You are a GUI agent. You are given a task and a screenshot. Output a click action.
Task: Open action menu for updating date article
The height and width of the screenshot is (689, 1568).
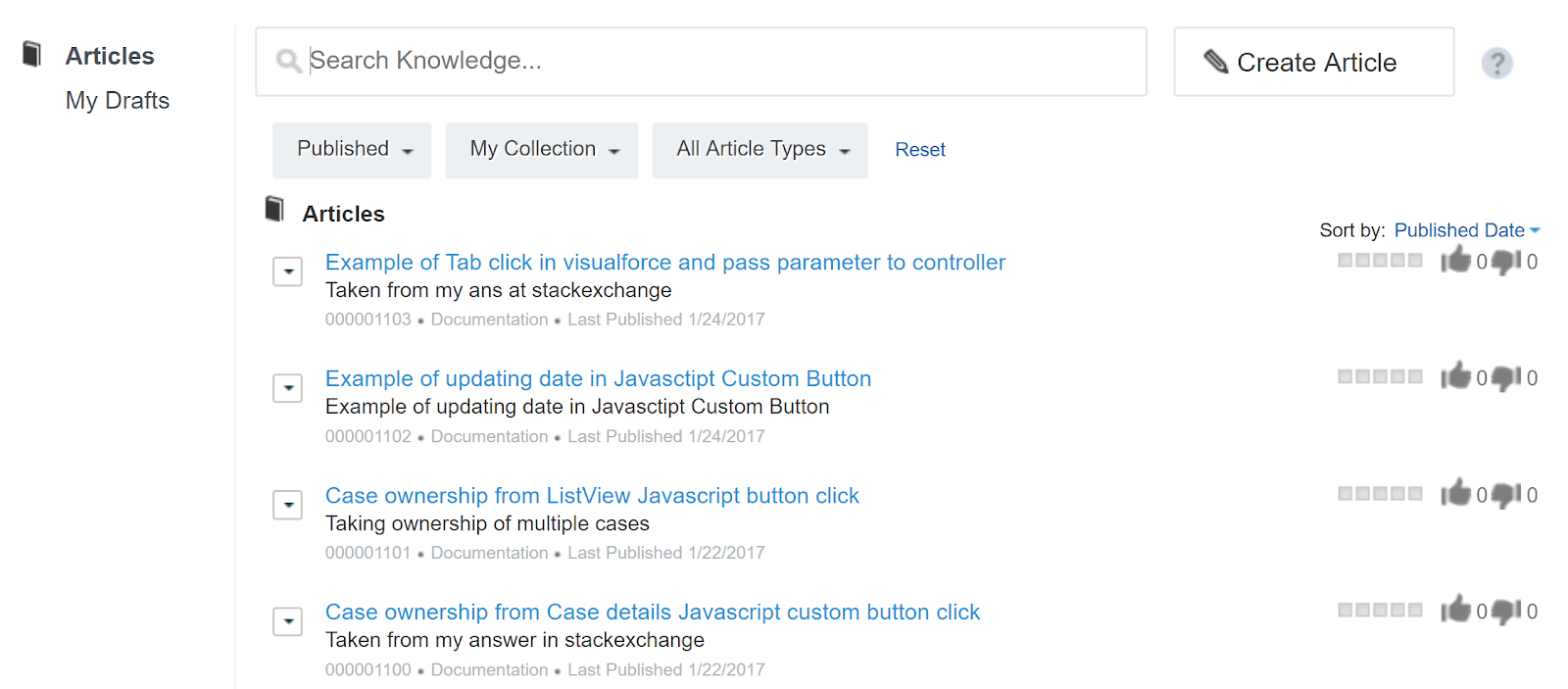pos(287,388)
